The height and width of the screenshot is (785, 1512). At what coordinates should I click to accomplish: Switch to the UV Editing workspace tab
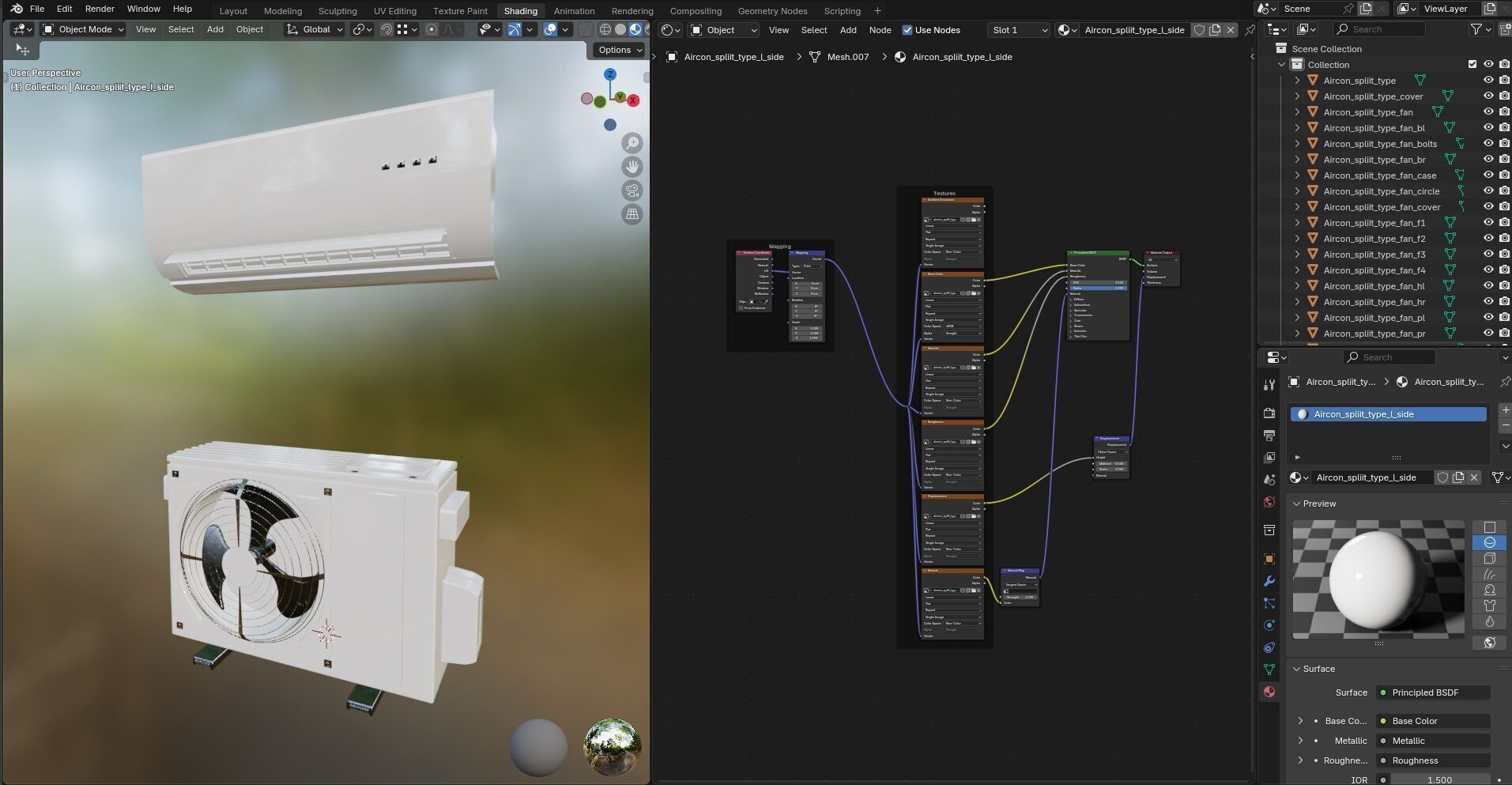pyautogui.click(x=394, y=11)
